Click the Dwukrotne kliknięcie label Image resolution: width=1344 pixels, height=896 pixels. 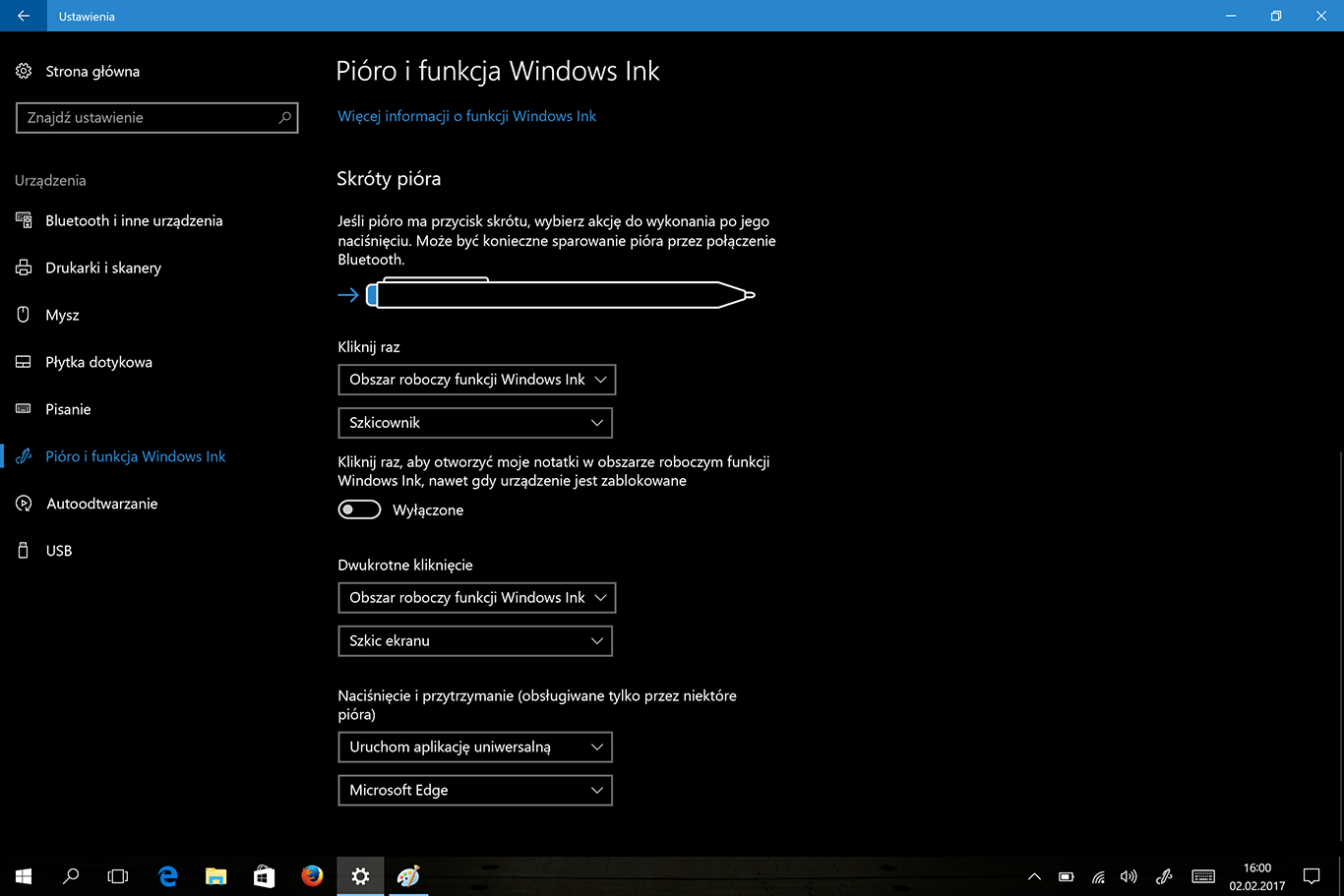point(405,566)
